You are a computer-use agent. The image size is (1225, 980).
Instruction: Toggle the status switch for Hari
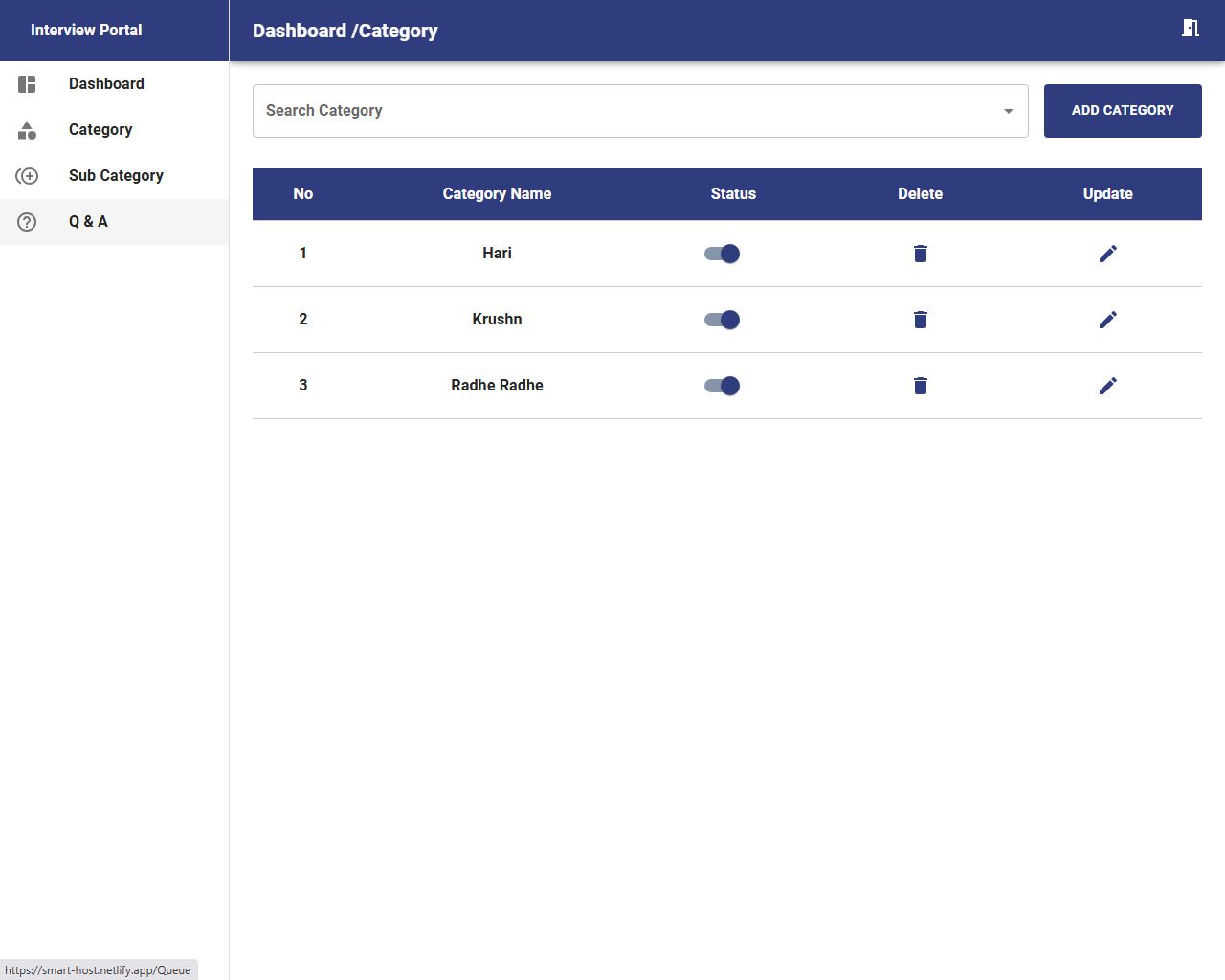point(723,254)
